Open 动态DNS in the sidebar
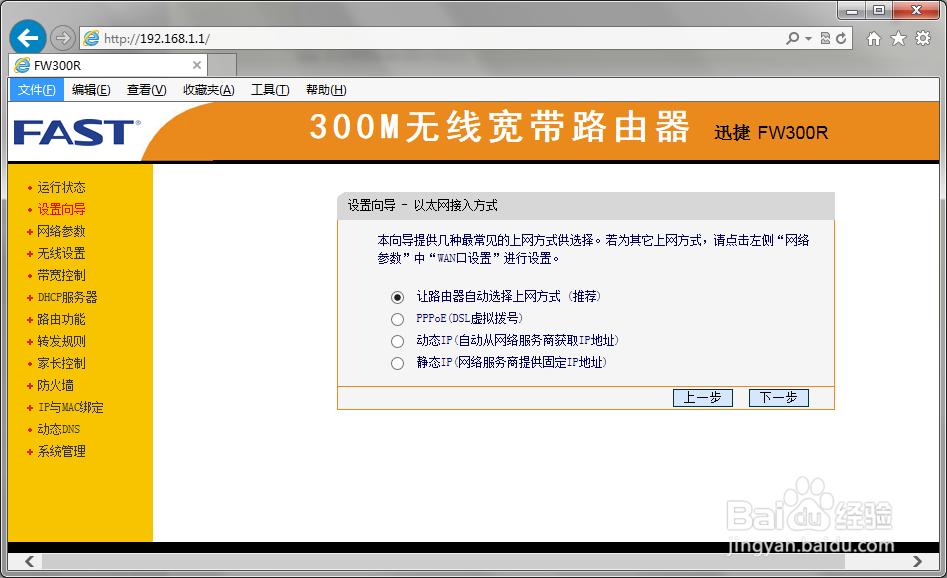 click(59, 429)
